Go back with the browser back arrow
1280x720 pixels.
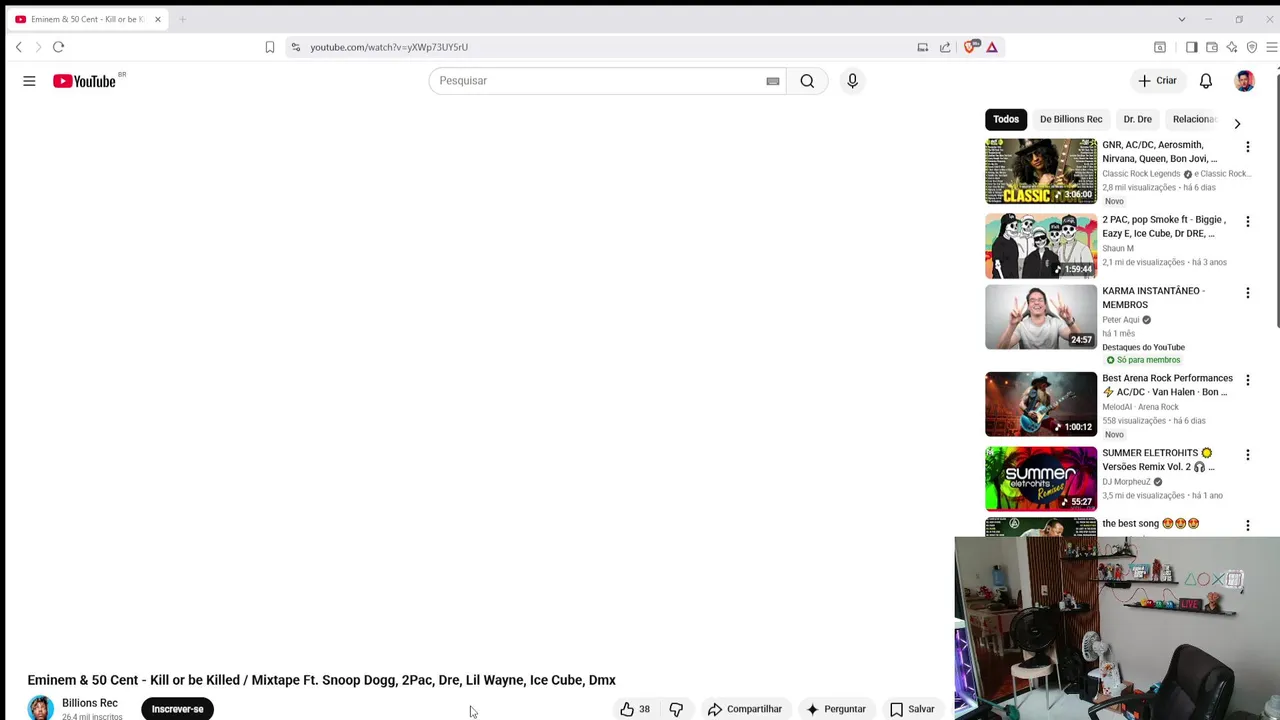pos(18,47)
